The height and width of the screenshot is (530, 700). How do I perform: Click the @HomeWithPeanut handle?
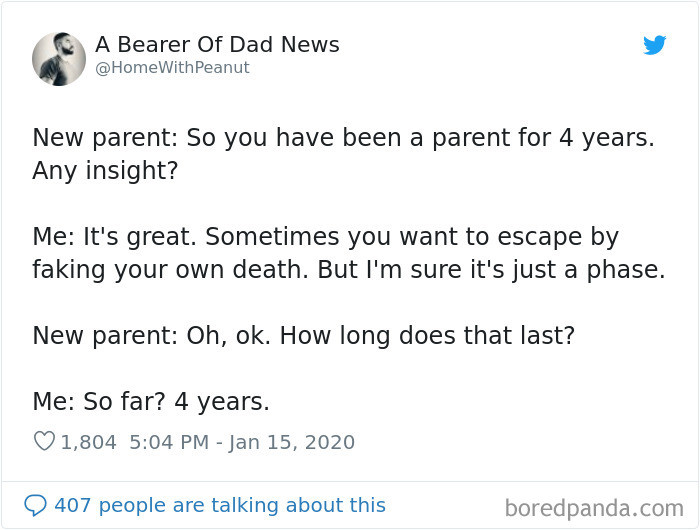pyautogui.click(x=172, y=68)
